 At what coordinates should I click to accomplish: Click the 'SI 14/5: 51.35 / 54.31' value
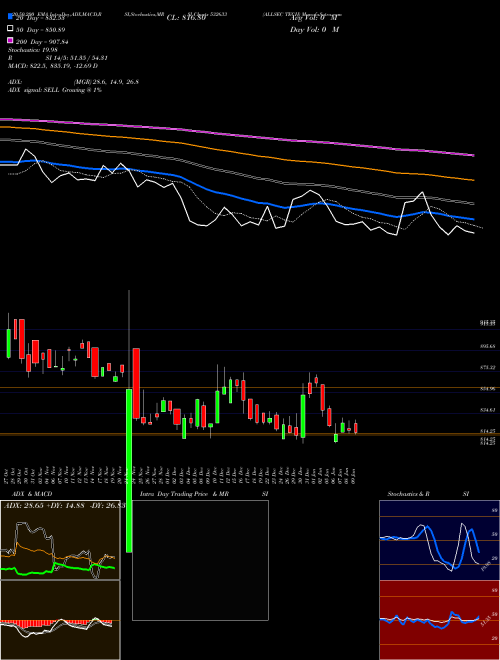tap(77, 58)
